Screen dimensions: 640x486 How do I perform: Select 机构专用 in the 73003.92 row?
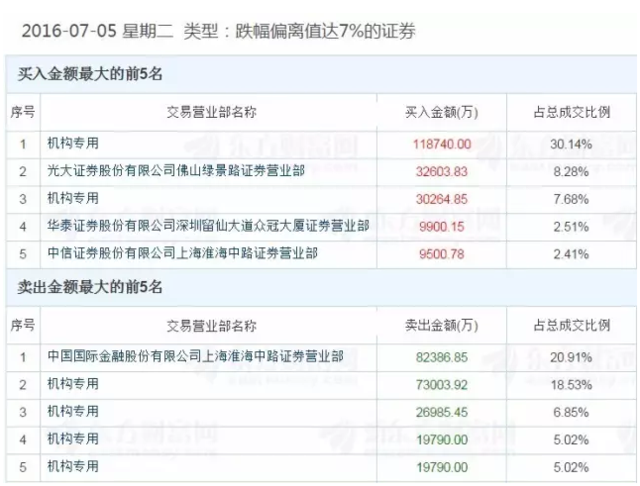coord(73,384)
